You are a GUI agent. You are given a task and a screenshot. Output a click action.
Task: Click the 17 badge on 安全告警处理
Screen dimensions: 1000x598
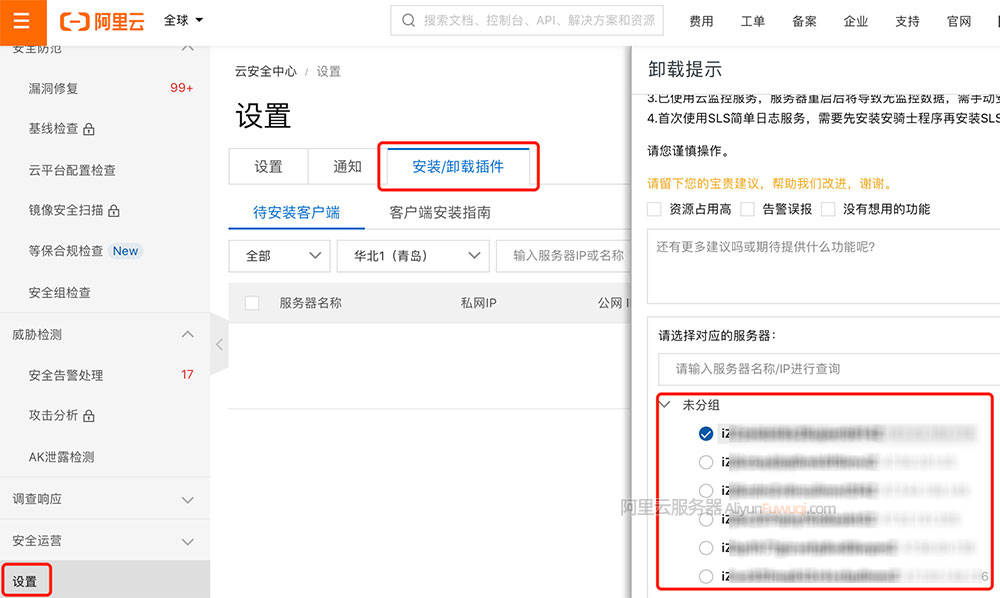(187, 375)
